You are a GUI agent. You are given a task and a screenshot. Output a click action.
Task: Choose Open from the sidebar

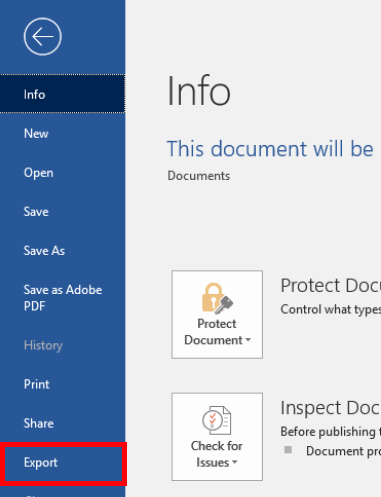62,173
